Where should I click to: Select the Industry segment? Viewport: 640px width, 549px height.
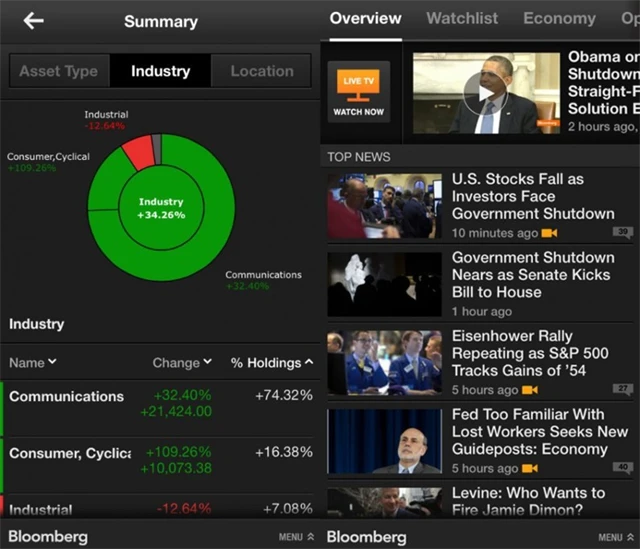pos(160,71)
